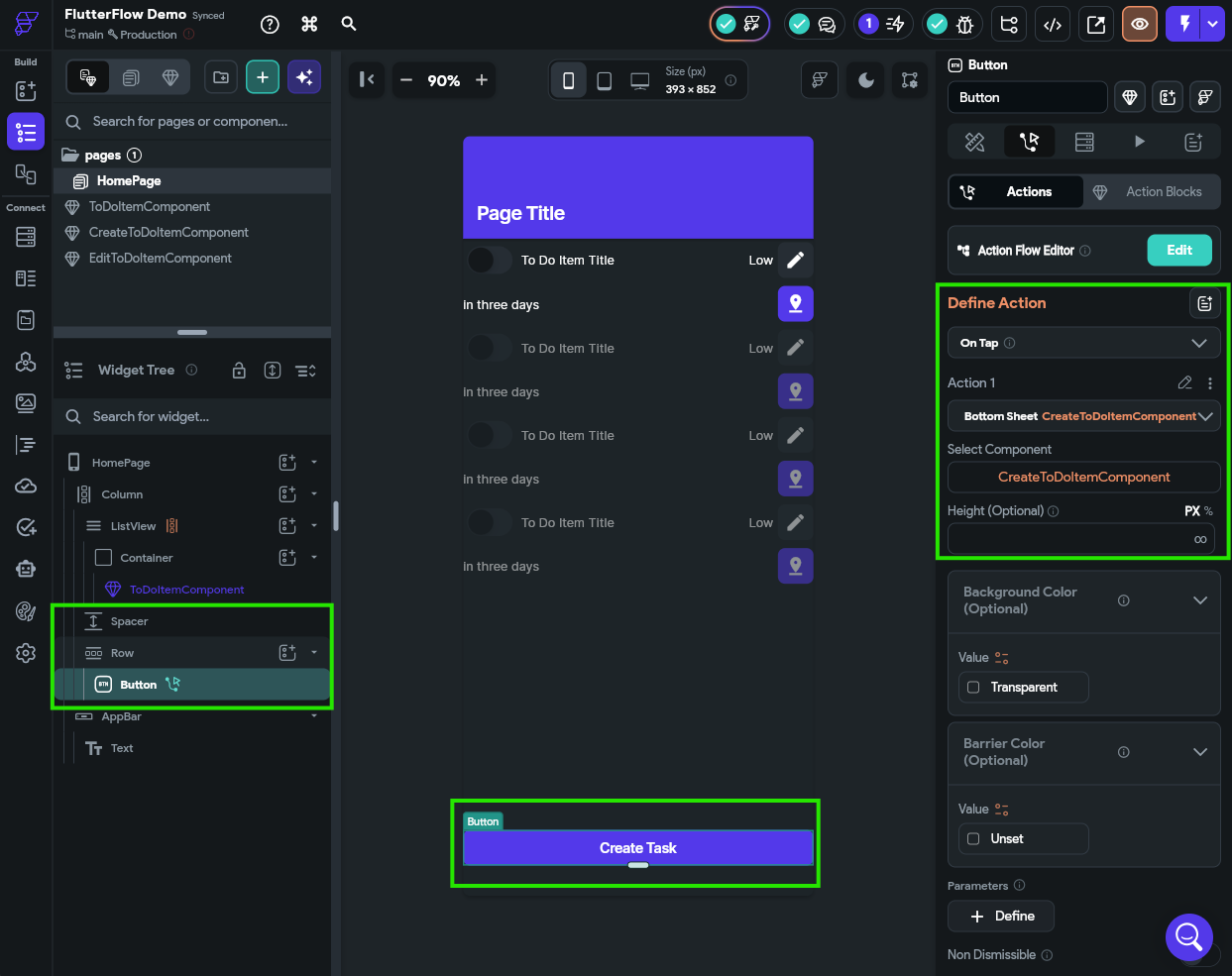The height and width of the screenshot is (976, 1232).
Task: Switch to the Actions tab
Action: pos(1015,191)
